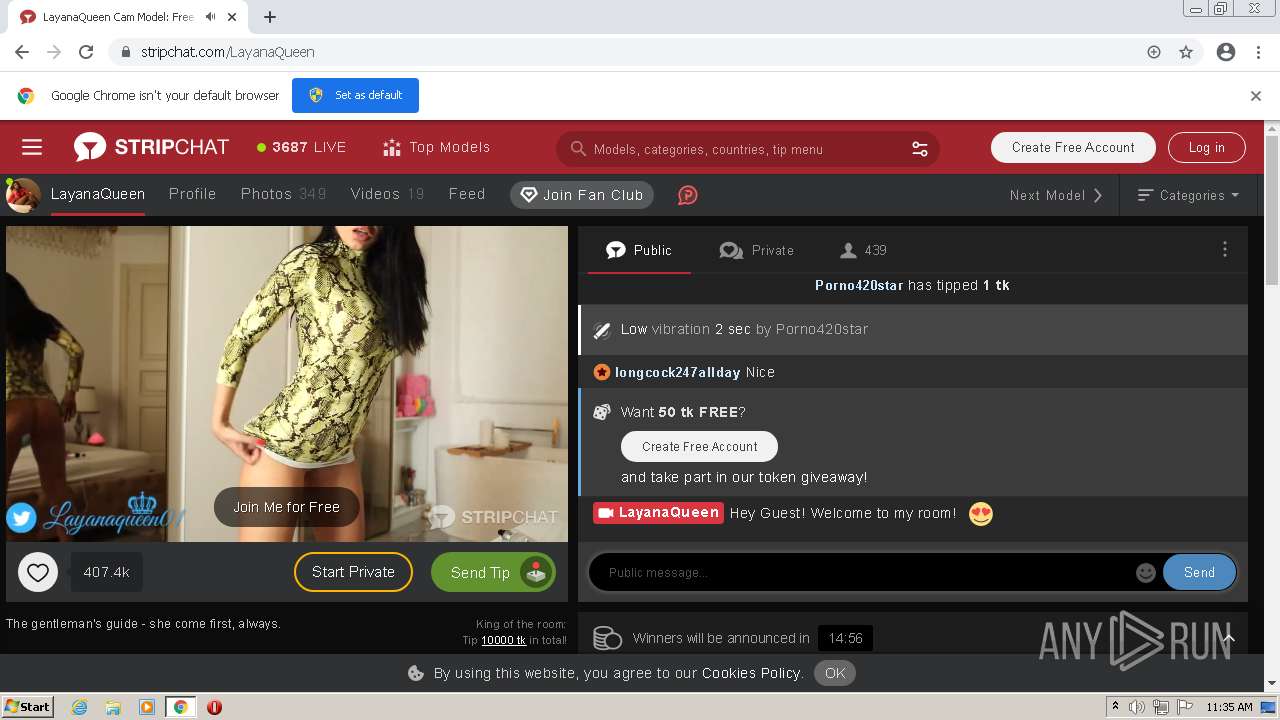Viewport: 1280px width, 720px height.
Task: Open the Top Models page
Action: click(x=436, y=147)
